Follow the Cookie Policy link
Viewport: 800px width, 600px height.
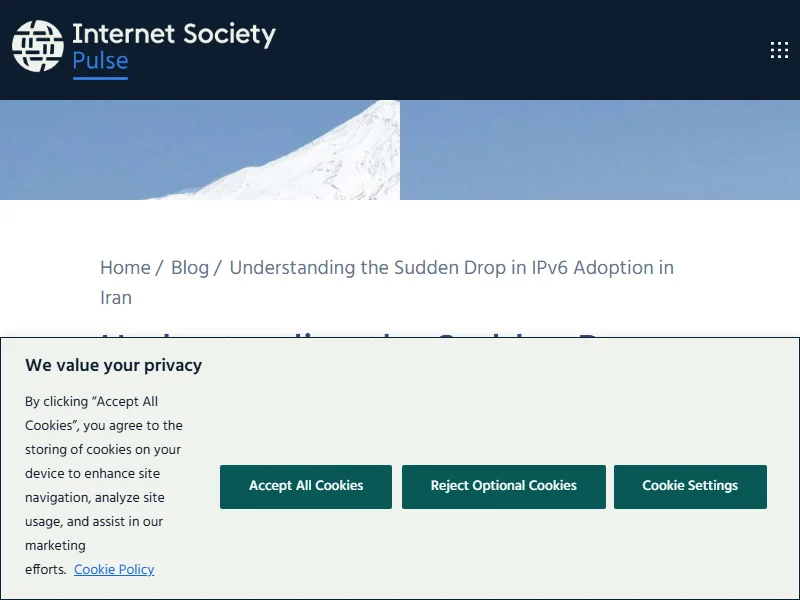tap(114, 569)
